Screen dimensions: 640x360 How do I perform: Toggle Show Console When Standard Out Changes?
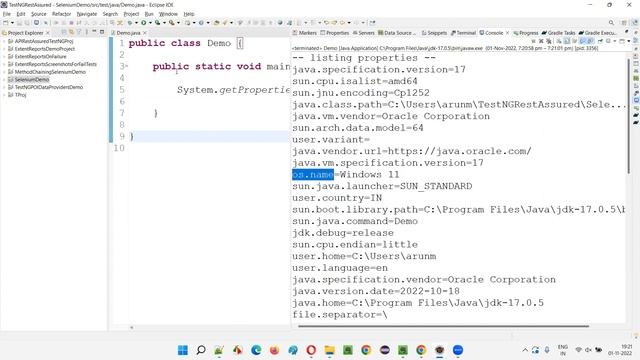(x=582, y=41)
